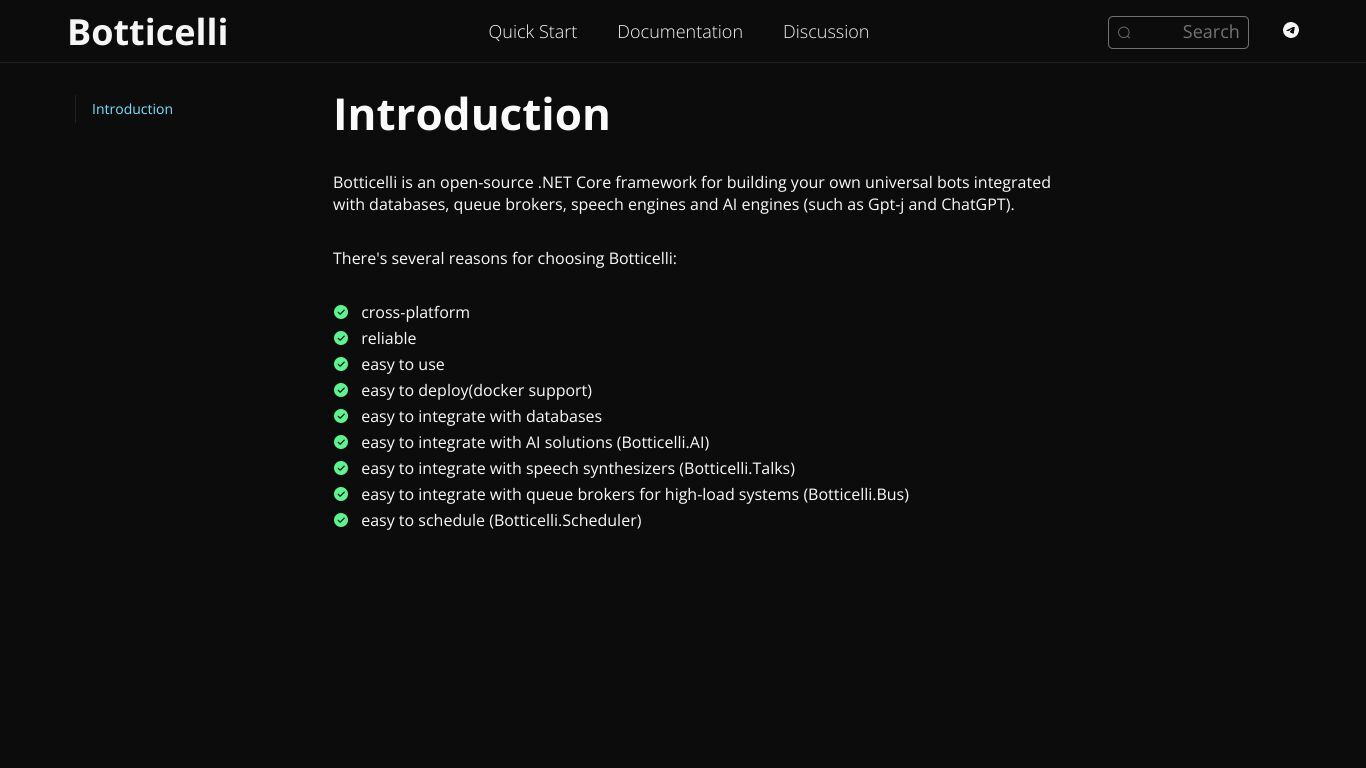Click check icon beside integrate with databases
The image size is (1366, 768).
tap(341, 416)
